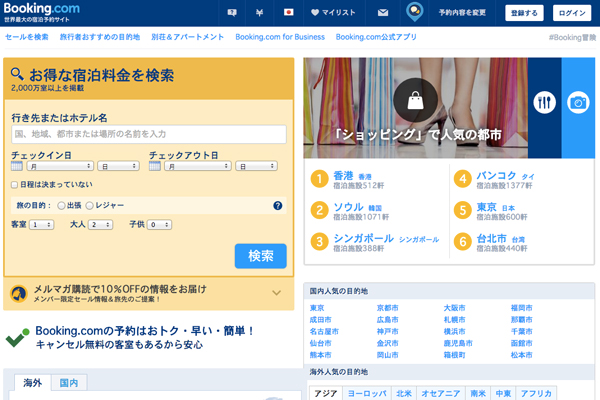This screenshot has height=400, width=600.
Task: Open 名古屋市 destination link
Action: pos(324,331)
